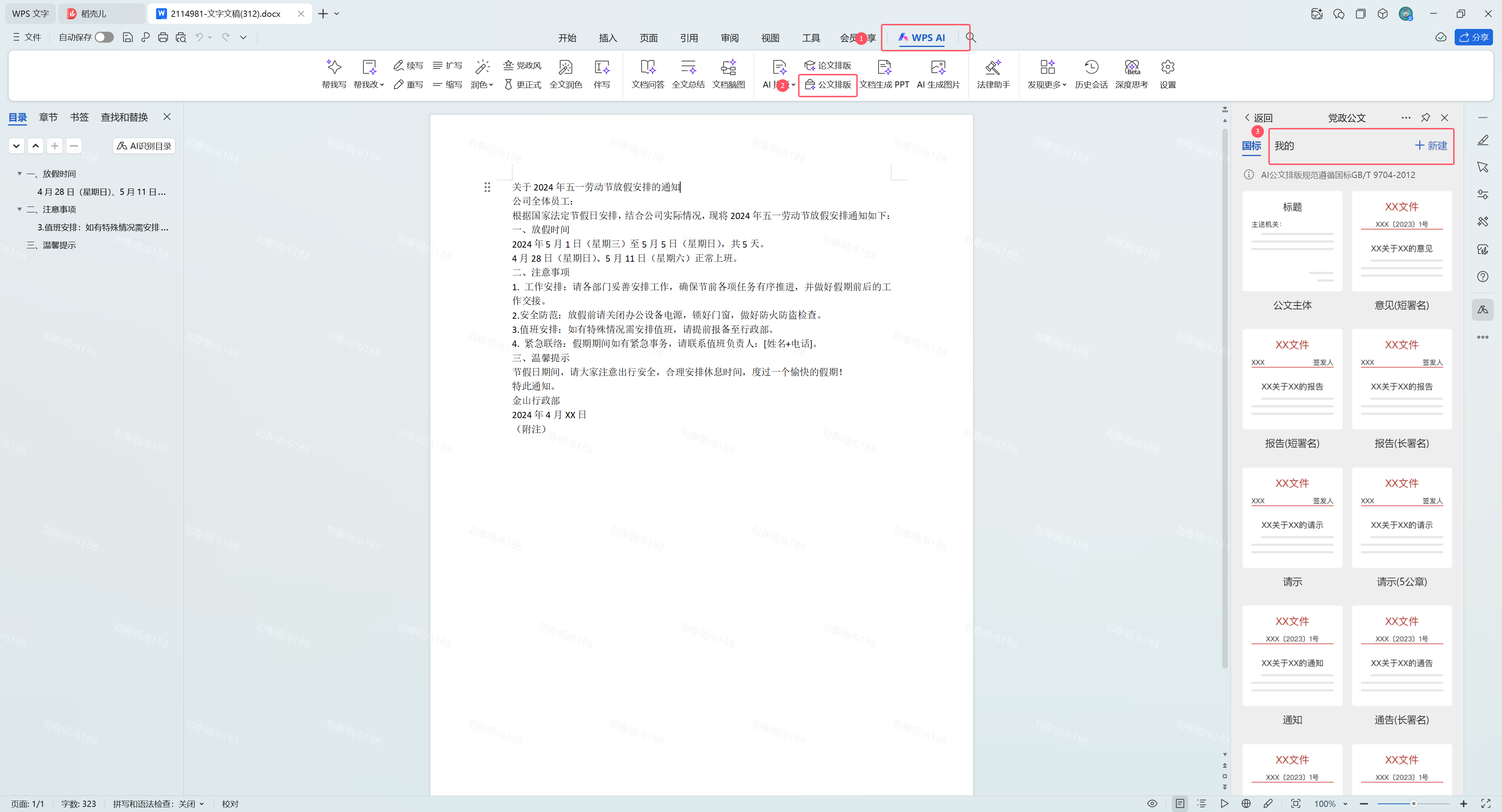Expand 拼写和语法检查 dropdown in status bar

(202, 804)
